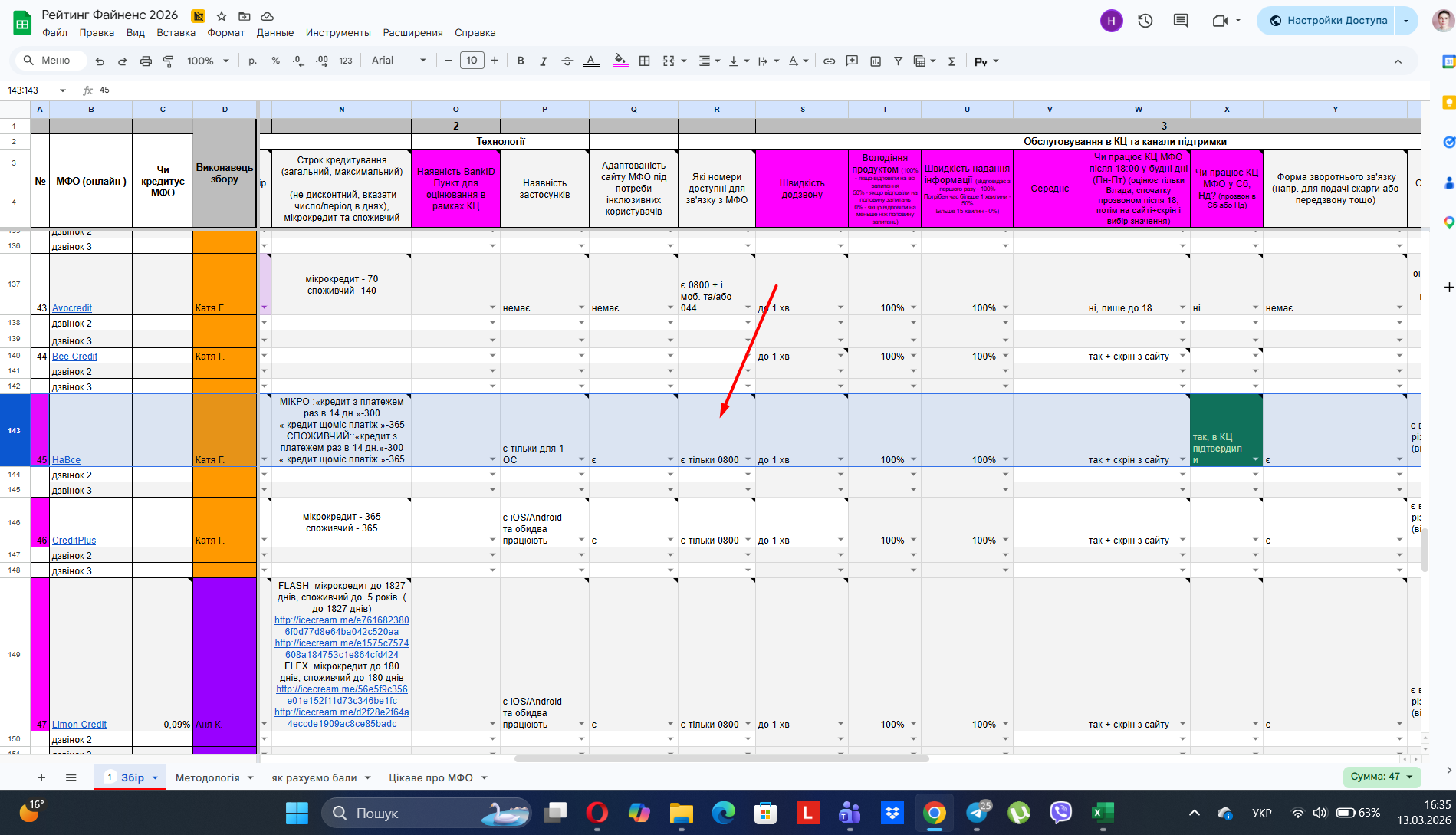1456x835 pixels.
Task: Open the fill color picker
Action: point(620,61)
